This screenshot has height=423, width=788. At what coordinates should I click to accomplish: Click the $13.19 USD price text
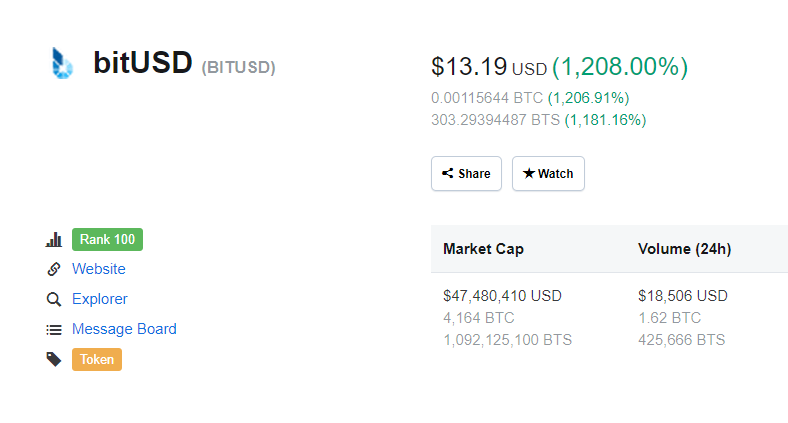(x=489, y=67)
